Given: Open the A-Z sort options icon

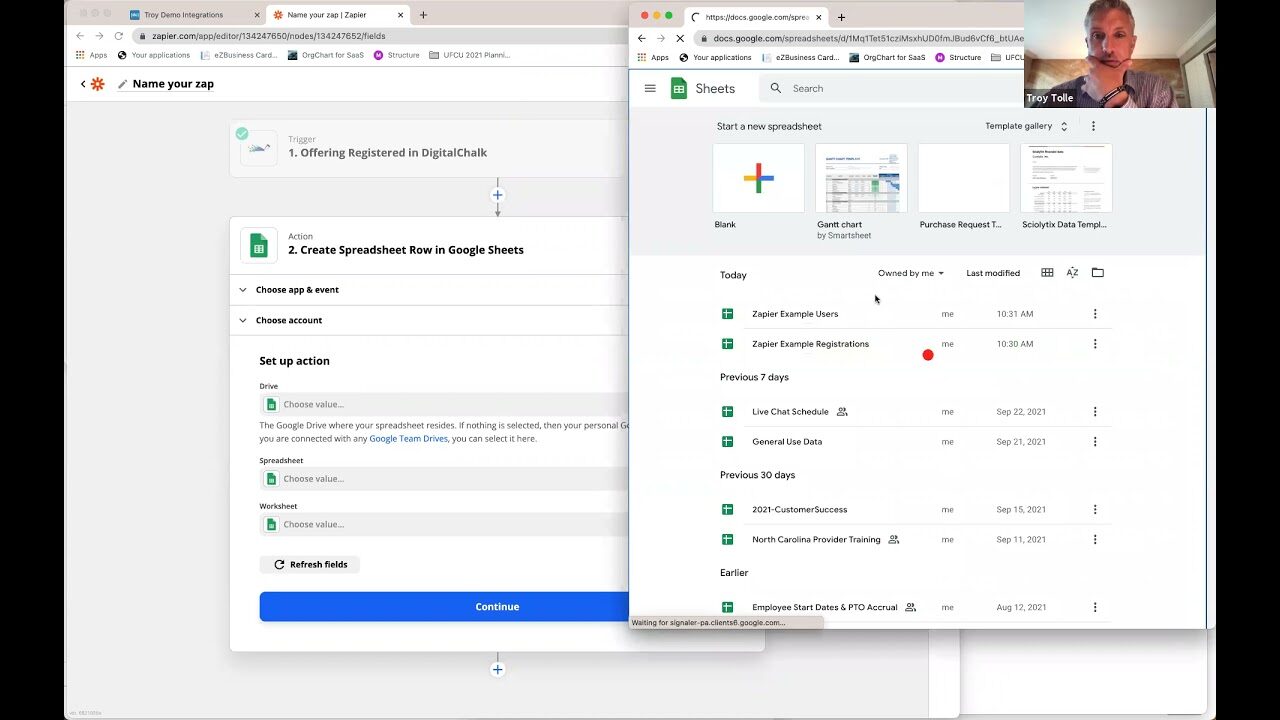Looking at the screenshot, I should tap(1072, 273).
